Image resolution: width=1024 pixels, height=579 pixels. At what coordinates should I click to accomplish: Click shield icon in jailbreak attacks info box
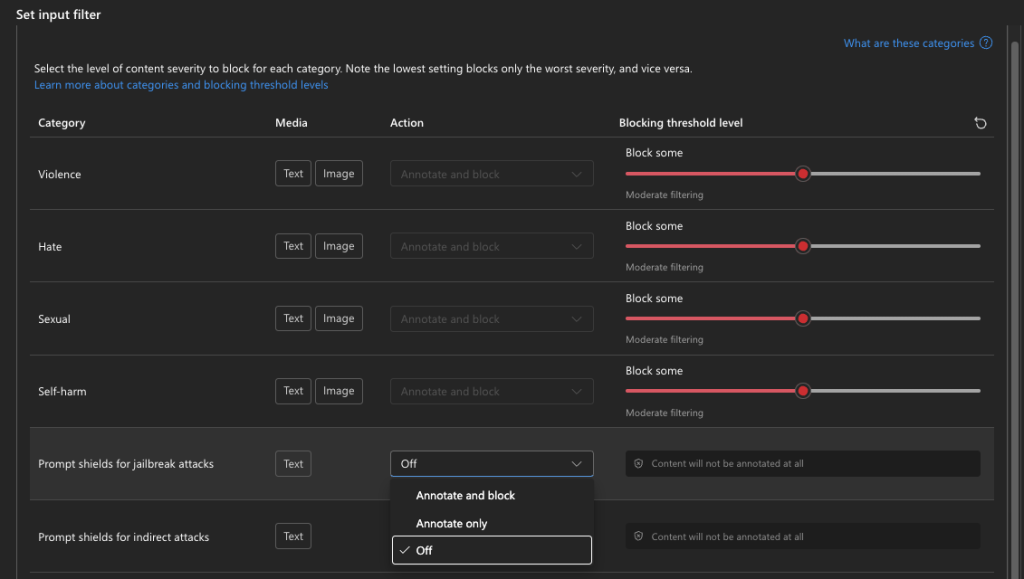click(x=639, y=463)
